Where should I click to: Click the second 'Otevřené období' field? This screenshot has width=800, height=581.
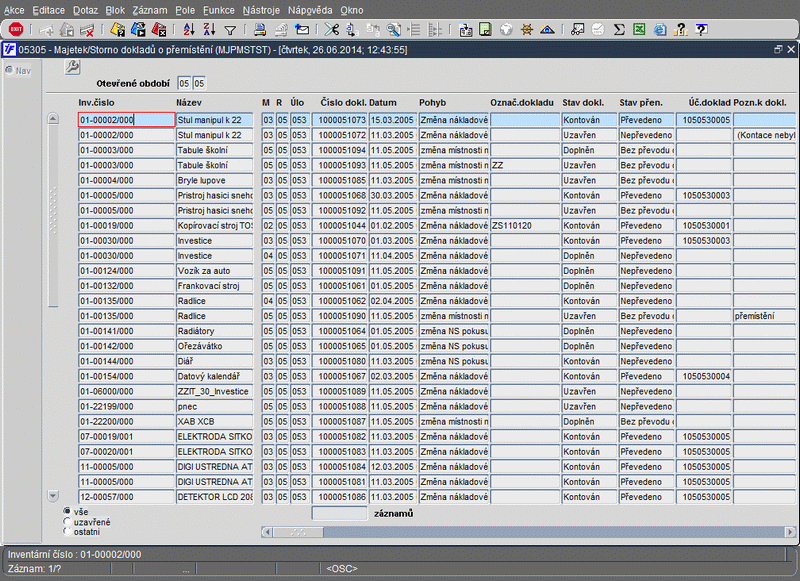(x=199, y=83)
